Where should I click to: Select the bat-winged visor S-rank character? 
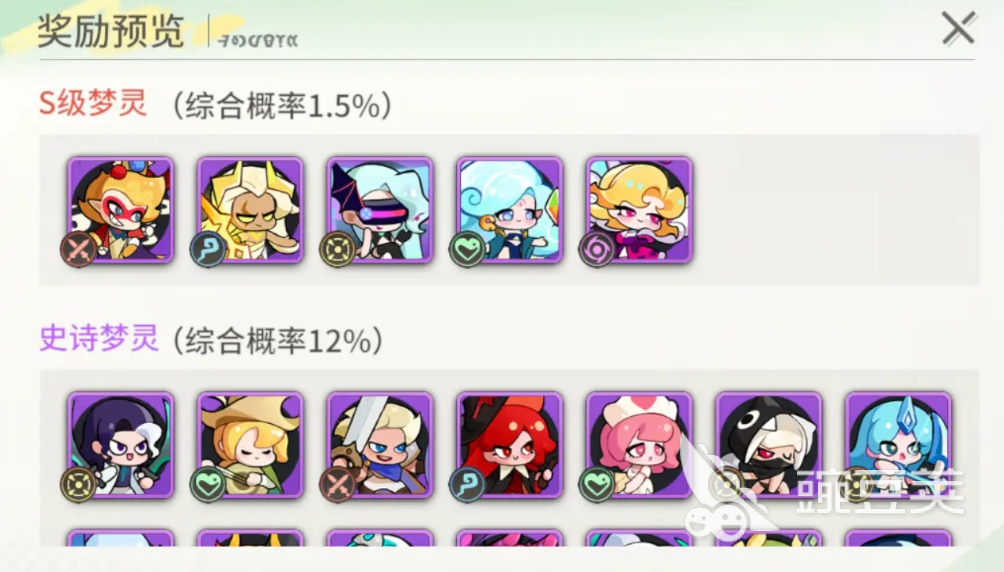380,209
